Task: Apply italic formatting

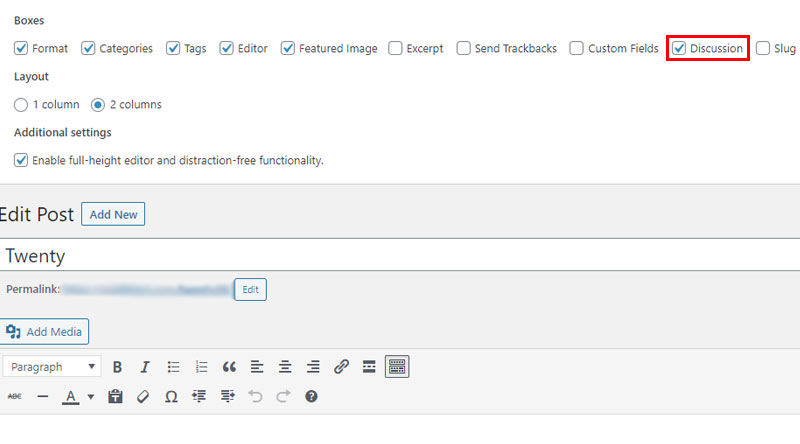Action: [x=145, y=367]
